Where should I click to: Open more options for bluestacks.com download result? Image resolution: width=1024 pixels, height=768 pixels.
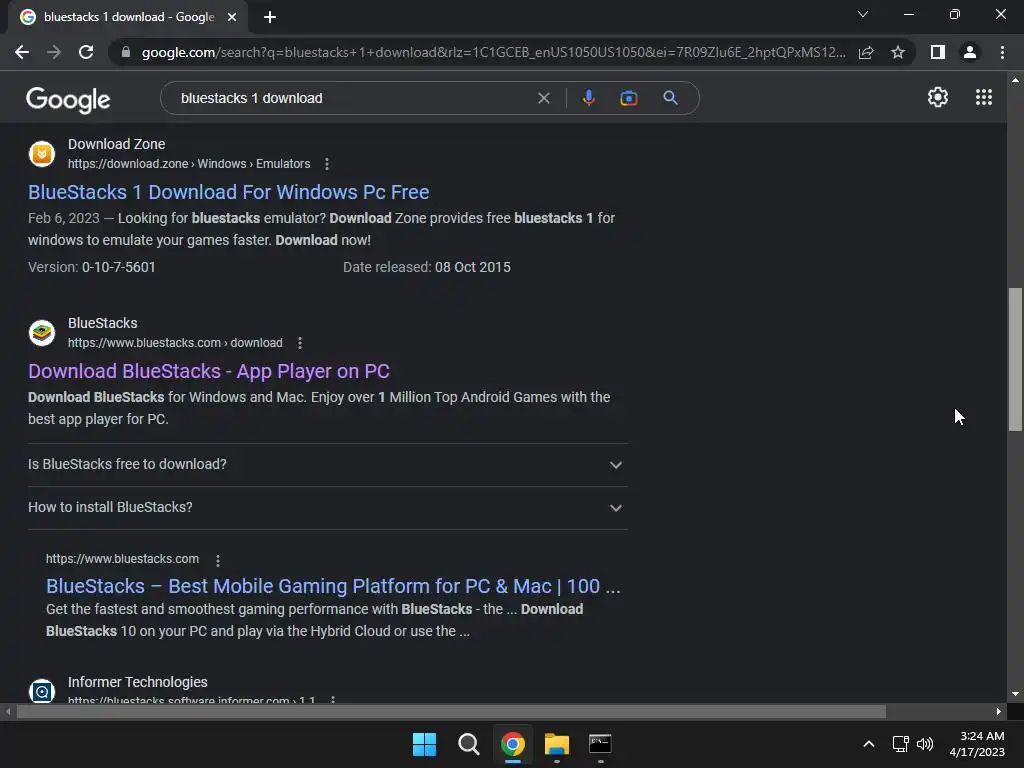[x=299, y=344]
